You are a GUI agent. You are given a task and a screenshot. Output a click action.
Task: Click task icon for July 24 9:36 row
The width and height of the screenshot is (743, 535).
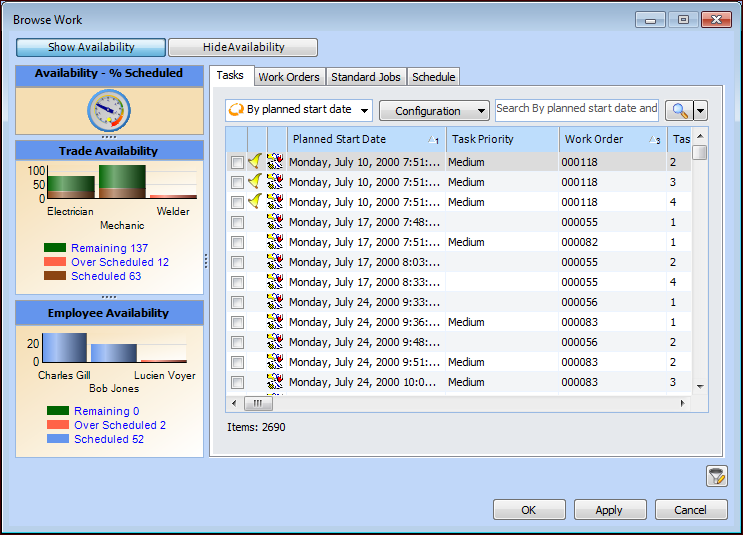coord(275,322)
